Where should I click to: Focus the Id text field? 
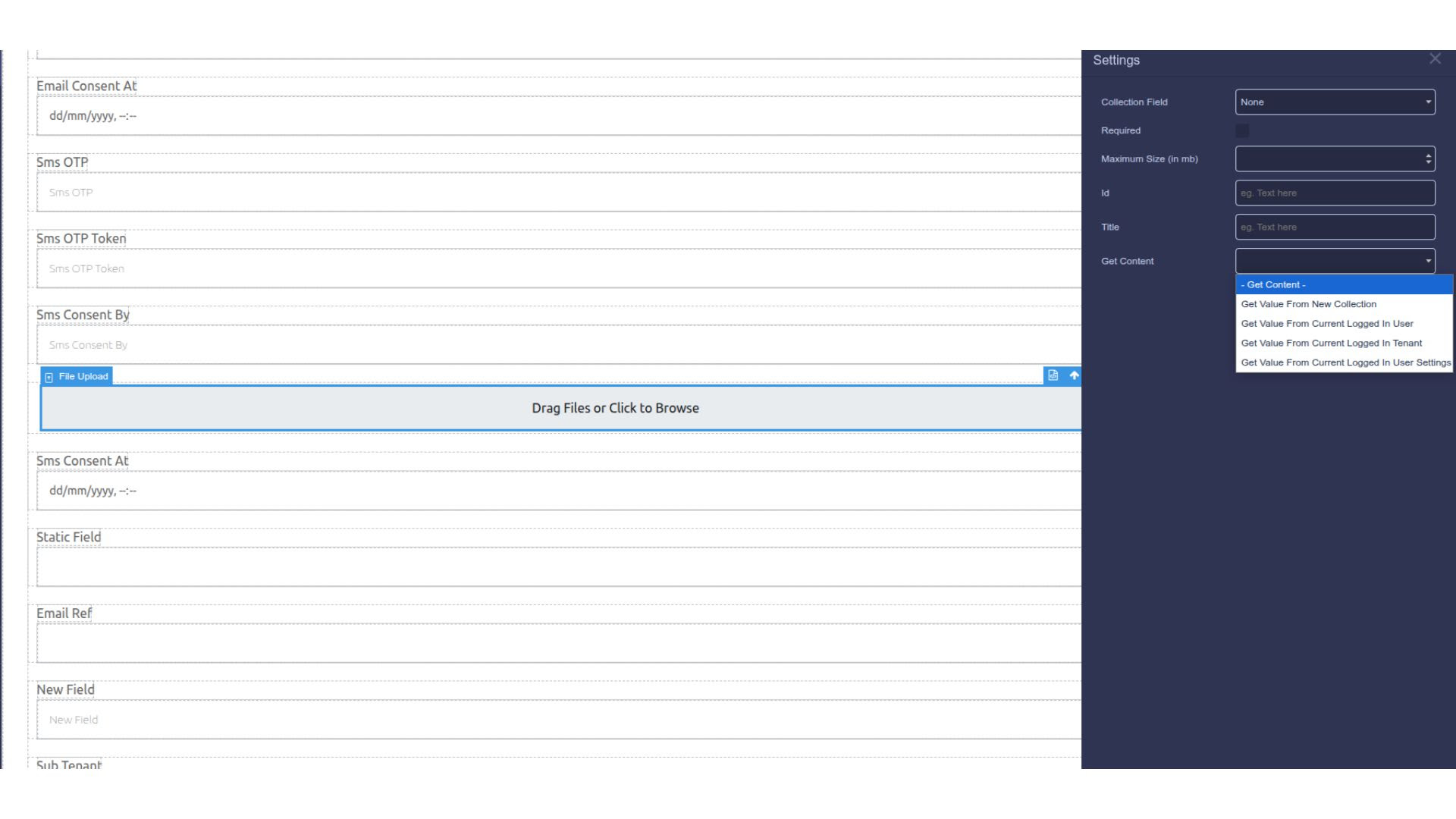[x=1335, y=193]
